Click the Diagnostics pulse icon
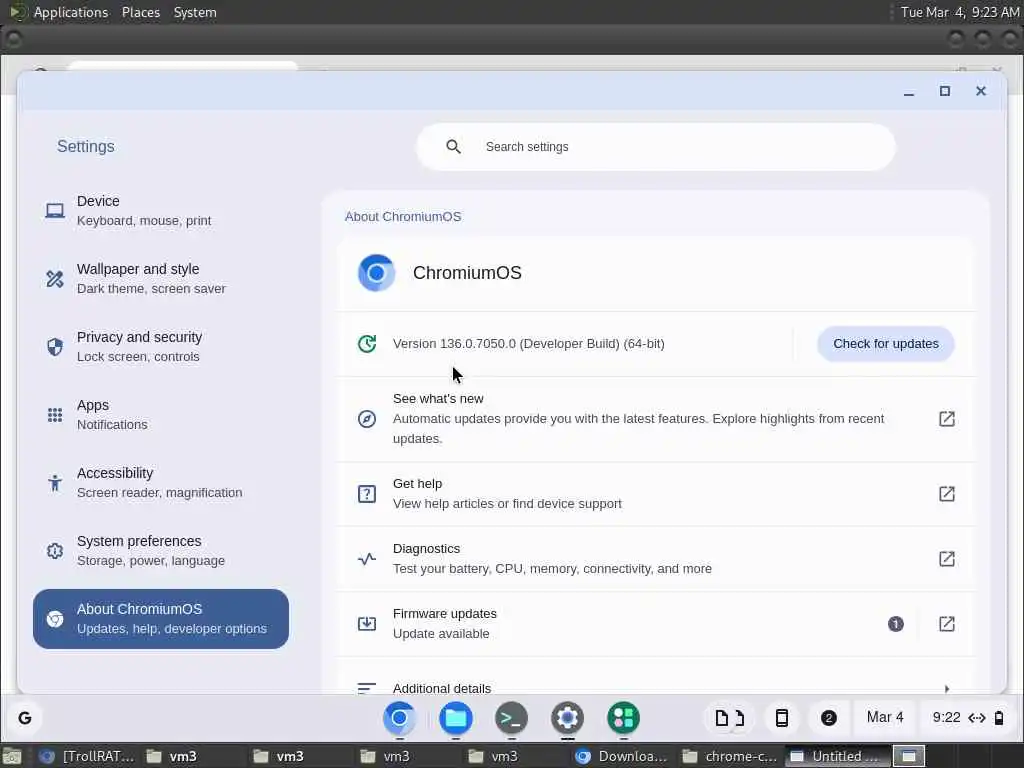1024x768 pixels. pos(367,559)
